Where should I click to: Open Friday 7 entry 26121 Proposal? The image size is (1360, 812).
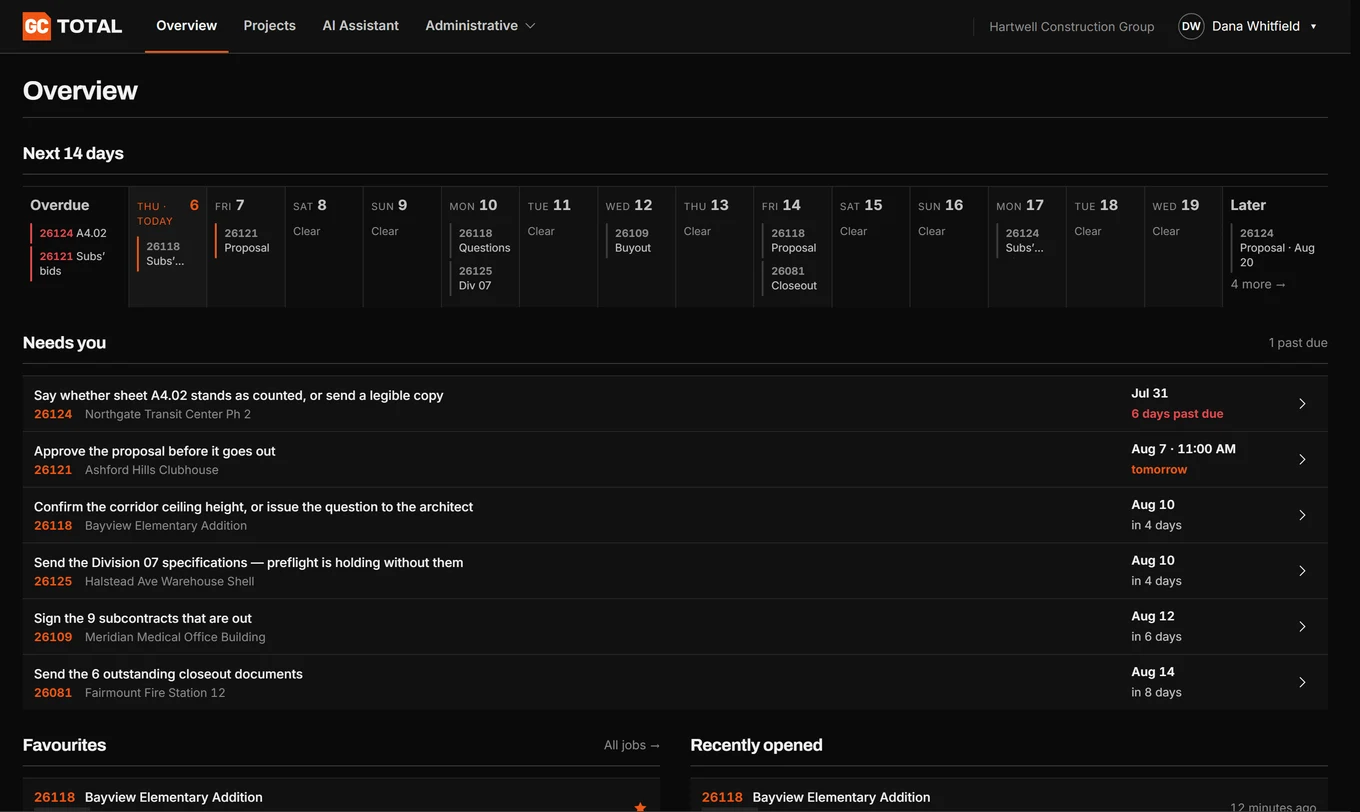(245, 240)
